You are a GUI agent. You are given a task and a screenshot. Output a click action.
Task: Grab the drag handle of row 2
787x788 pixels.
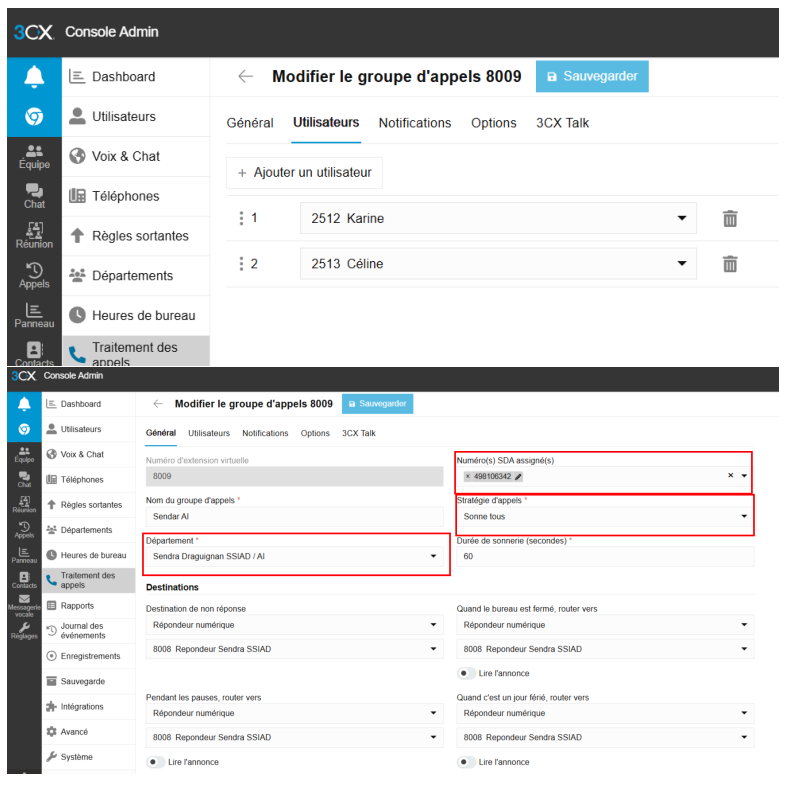click(x=241, y=264)
